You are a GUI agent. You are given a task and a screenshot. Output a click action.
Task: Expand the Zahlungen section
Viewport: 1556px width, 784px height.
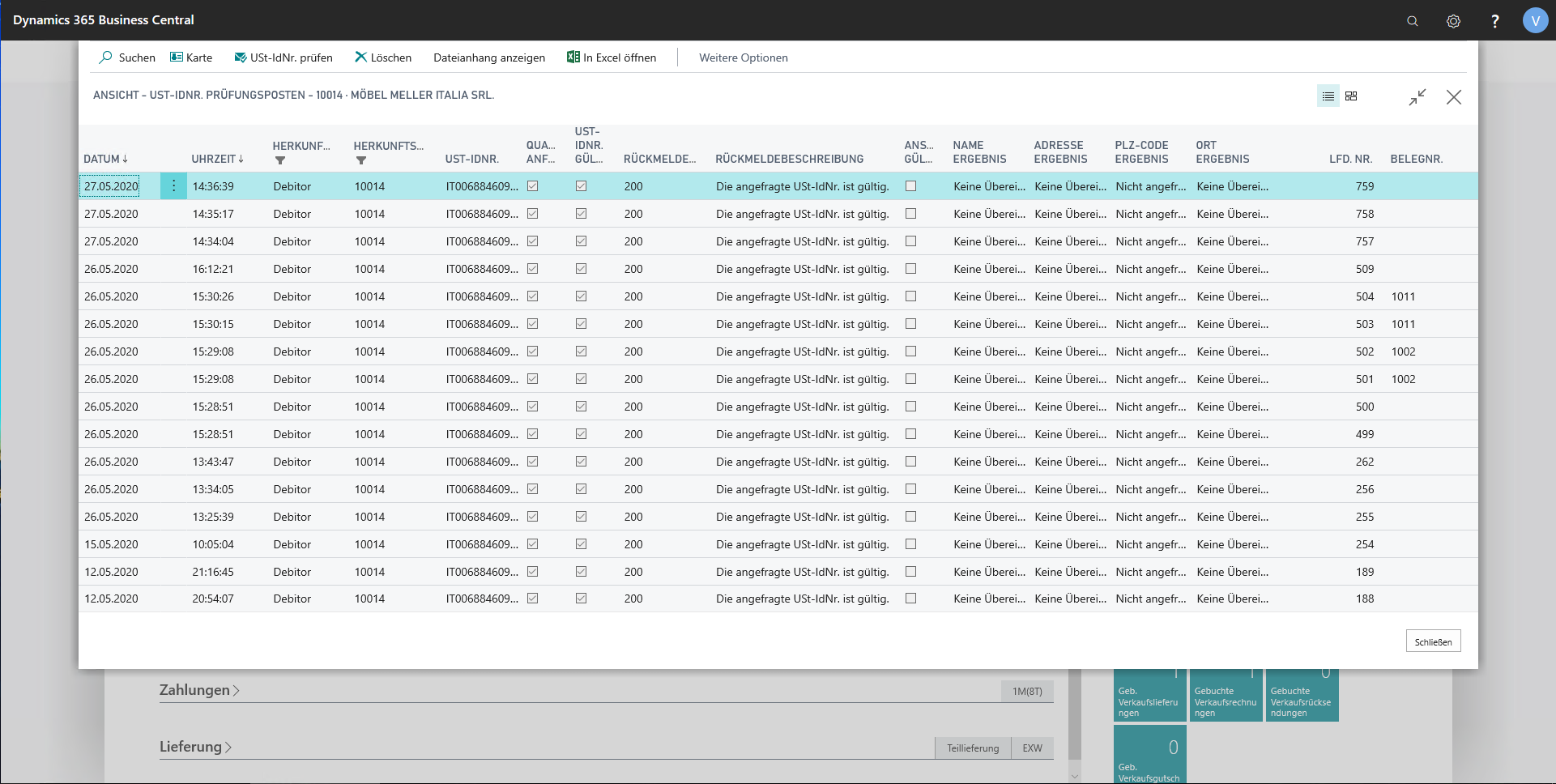(199, 690)
